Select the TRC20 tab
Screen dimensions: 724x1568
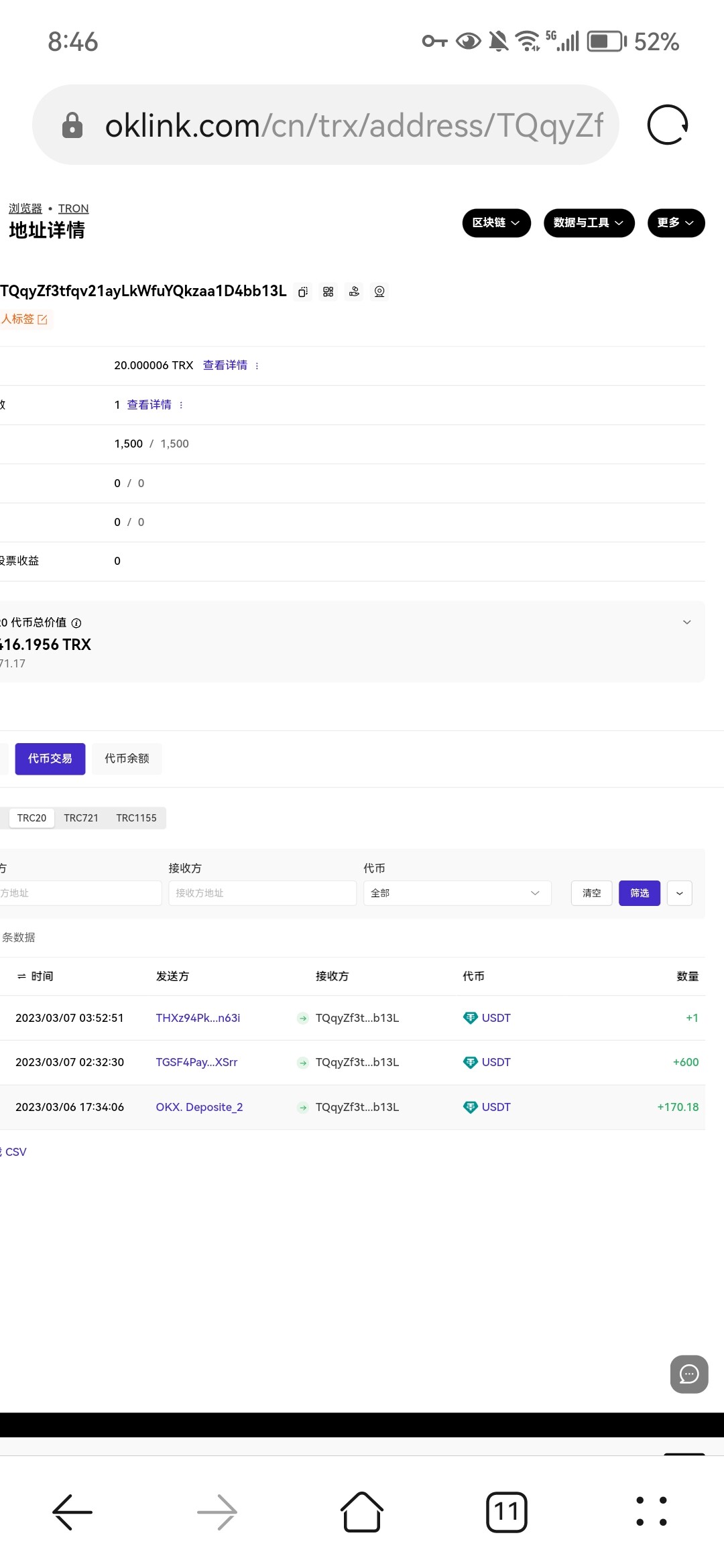coord(32,818)
